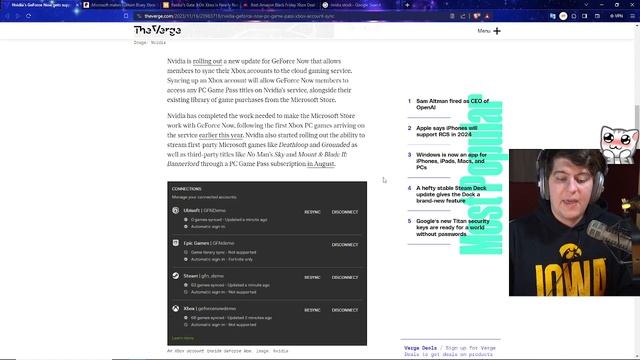Click the Brave Rewards triangle icon
The height and width of the screenshot is (360, 640).
coord(487,16)
